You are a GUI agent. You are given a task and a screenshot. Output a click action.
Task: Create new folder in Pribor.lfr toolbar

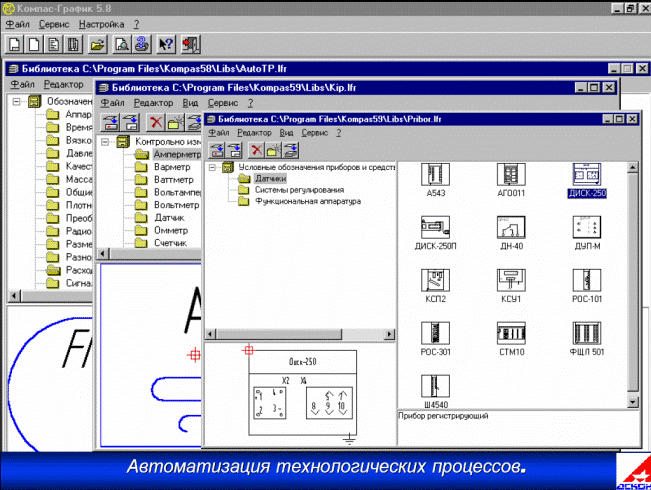273,150
